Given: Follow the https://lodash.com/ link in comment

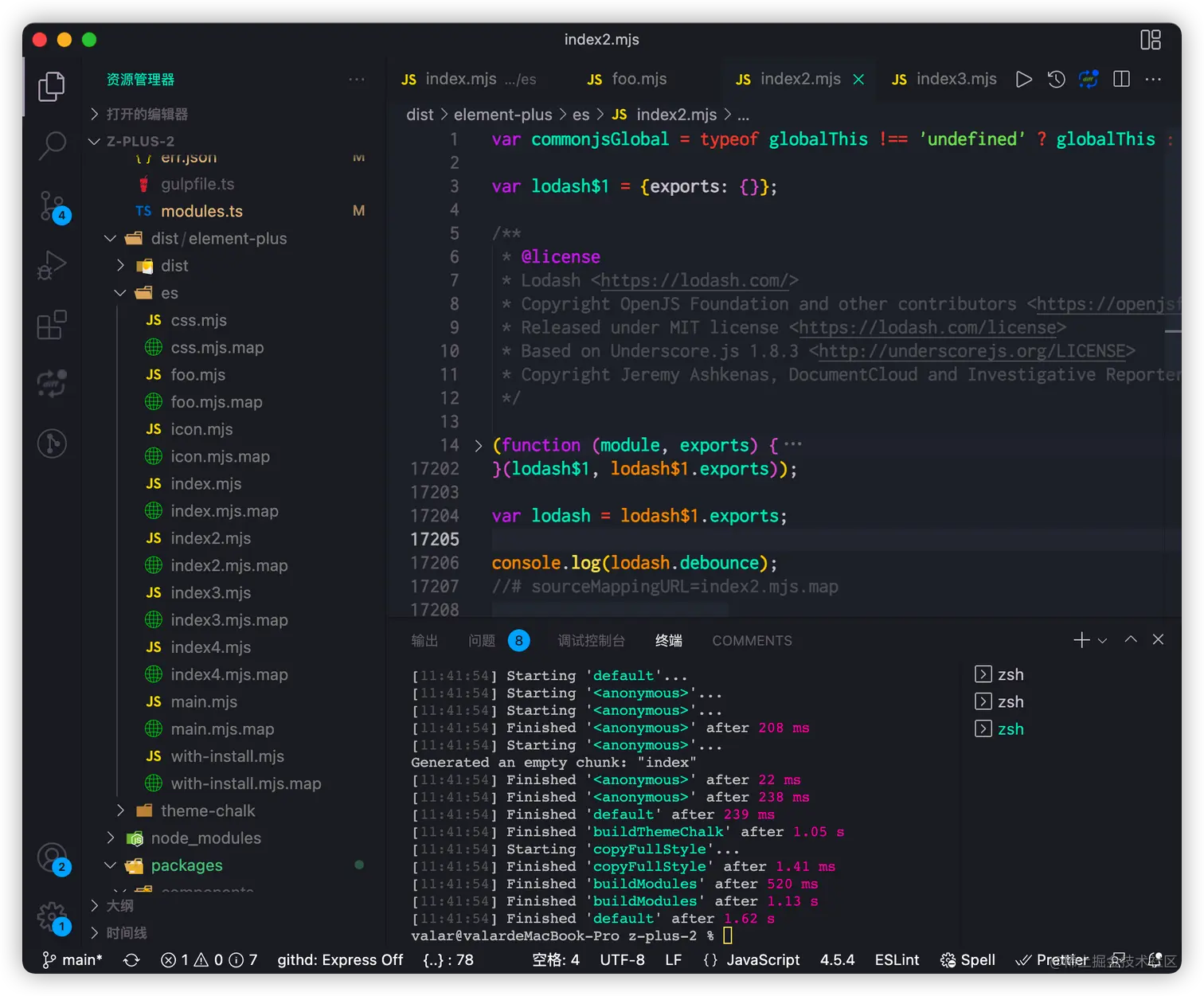Looking at the screenshot, I should coord(694,280).
